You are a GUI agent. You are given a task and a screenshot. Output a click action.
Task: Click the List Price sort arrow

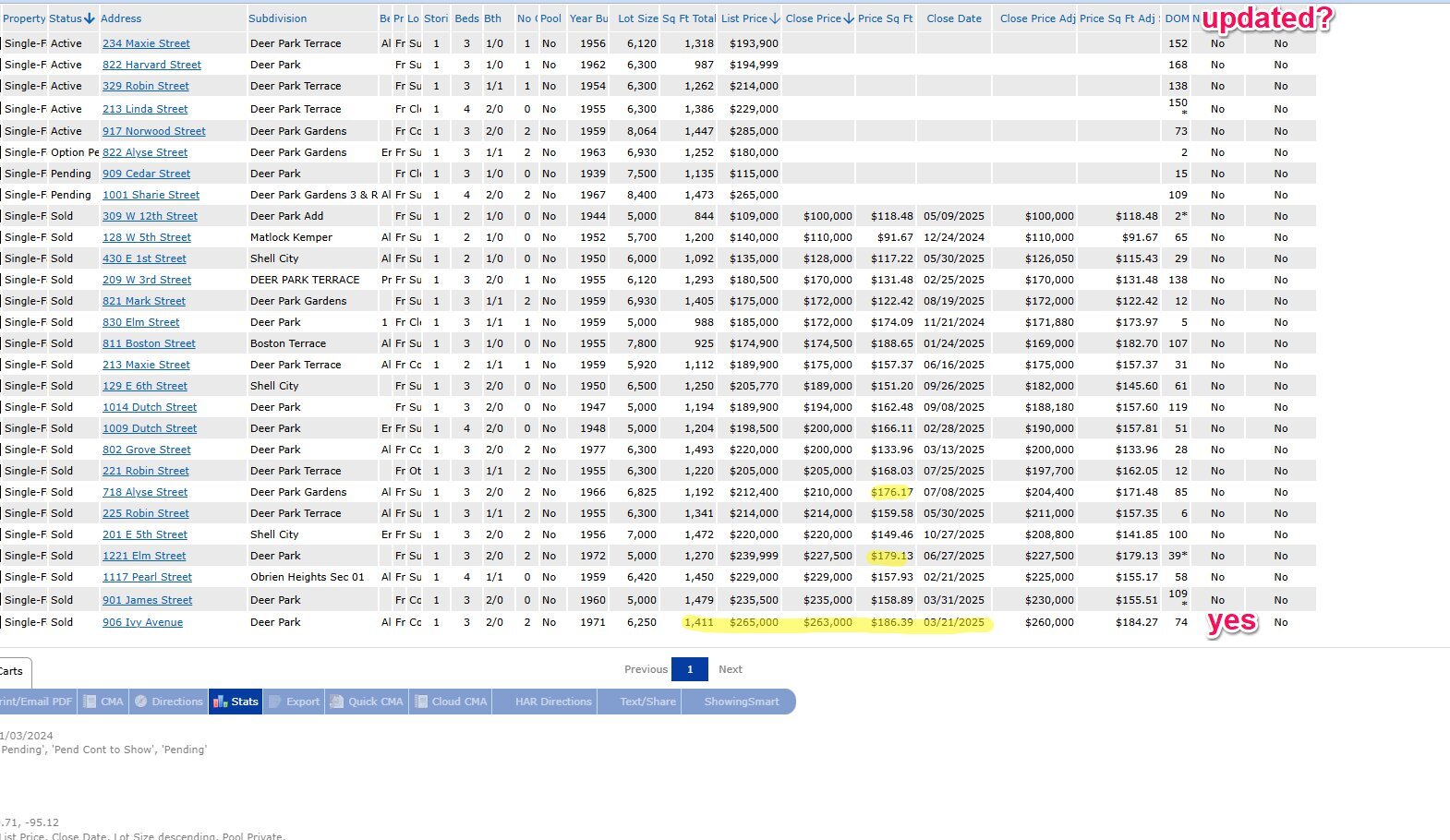click(x=775, y=18)
